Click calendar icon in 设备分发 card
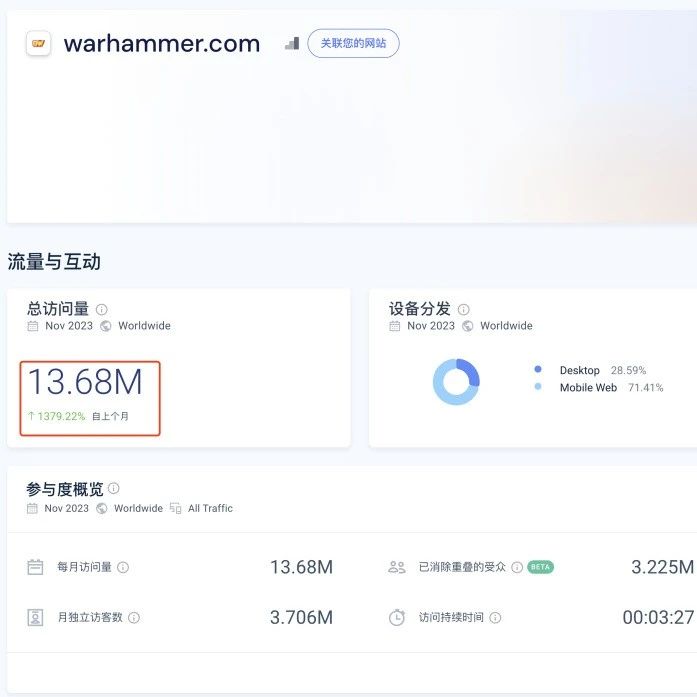Viewport: 697px width, 697px height. [395, 326]
